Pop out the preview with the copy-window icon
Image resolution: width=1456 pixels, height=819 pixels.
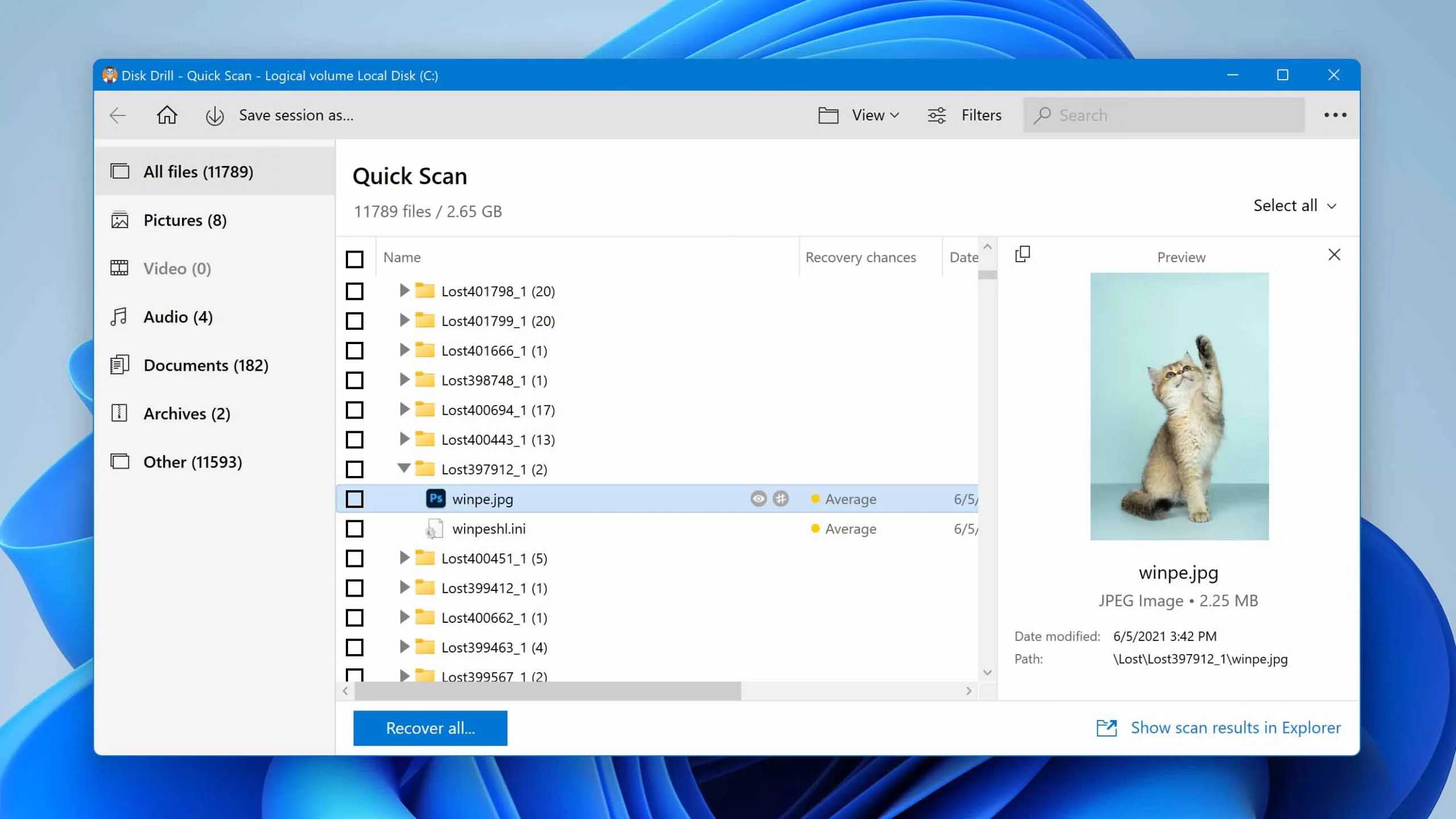1023,254
